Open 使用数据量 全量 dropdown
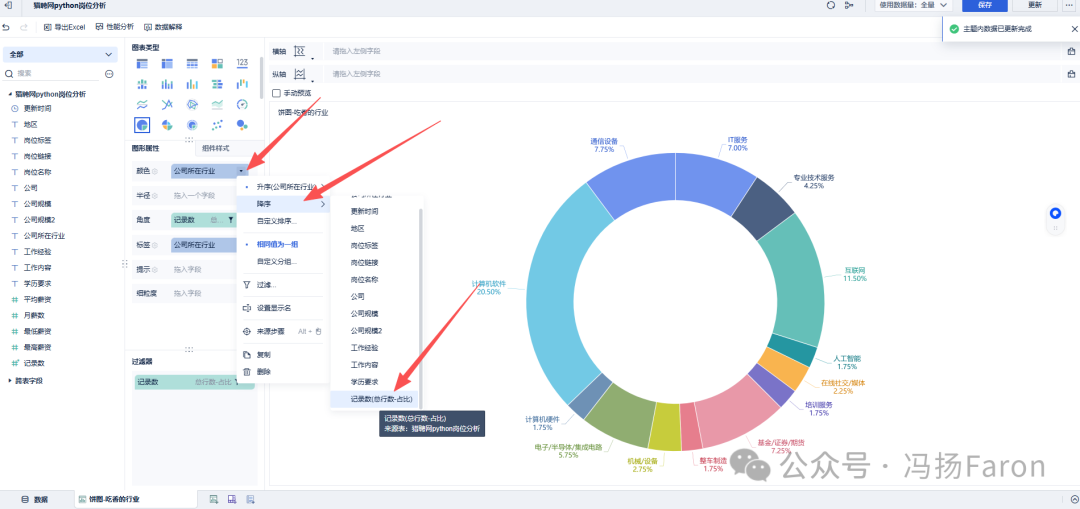1080x509 pixels. pos(913,5)
